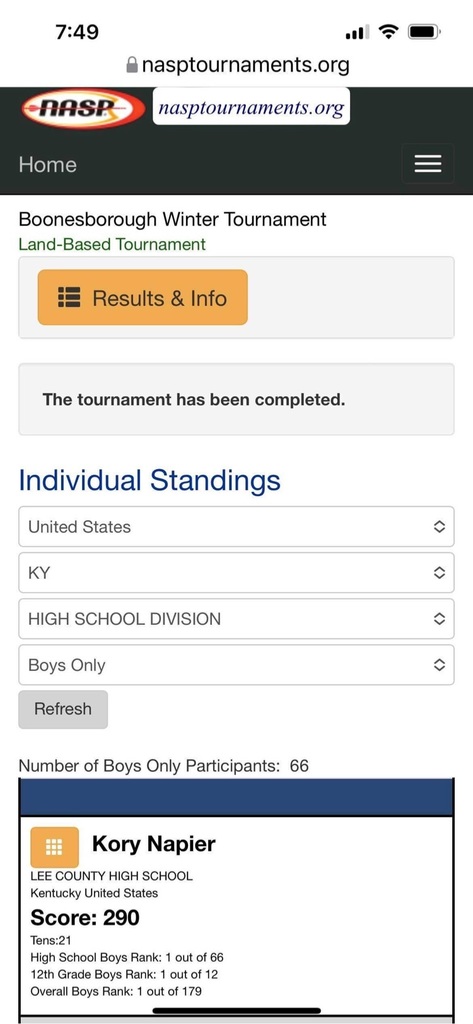Click the list icon on Results & Info

(x=69, y=297)
